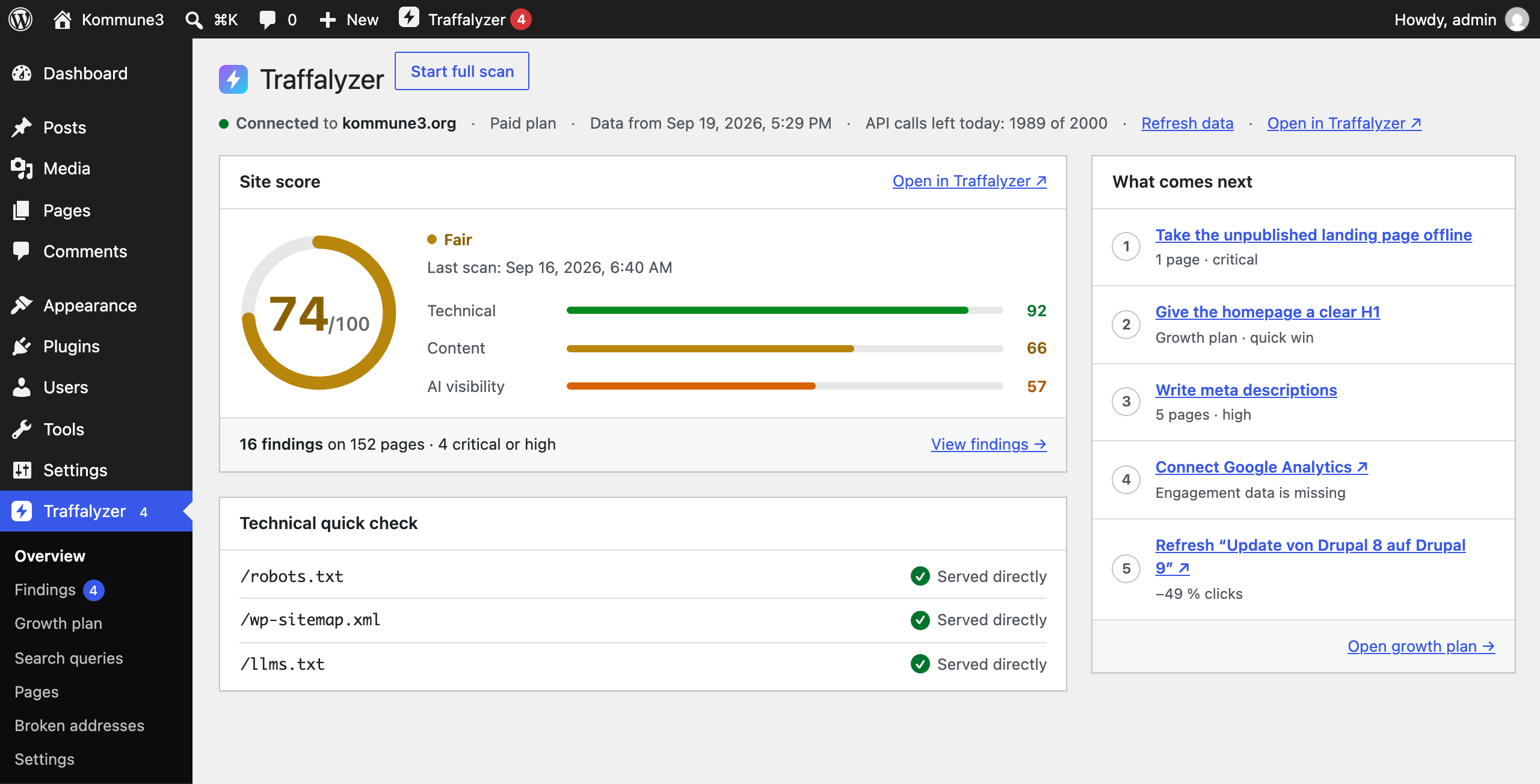This screenshot has height=784, width=1540.
Task: Click the Media icon in sidebar
Action: click(x=22, y=168)
